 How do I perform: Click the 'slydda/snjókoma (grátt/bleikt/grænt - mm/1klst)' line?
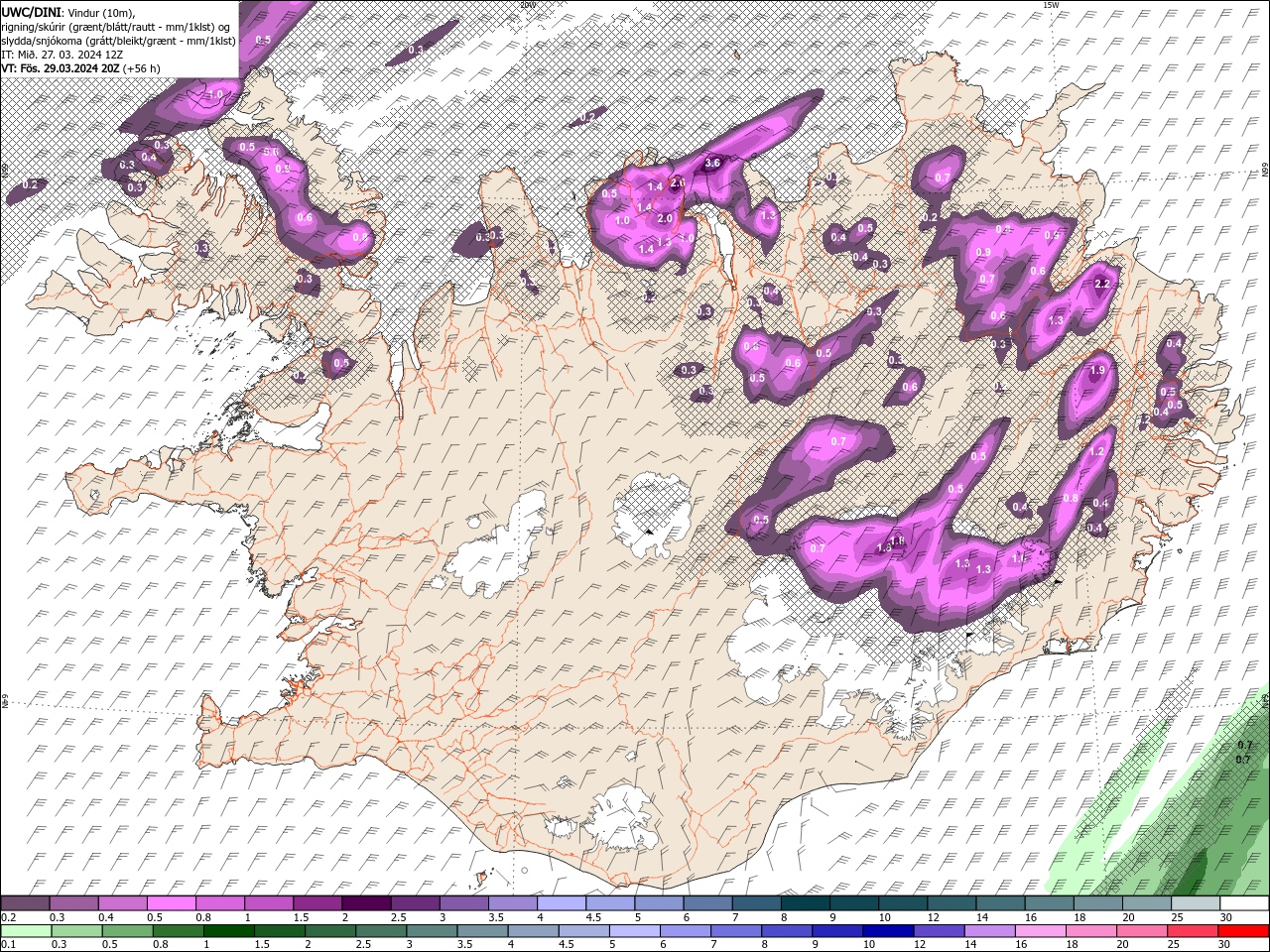pos(118,41)
